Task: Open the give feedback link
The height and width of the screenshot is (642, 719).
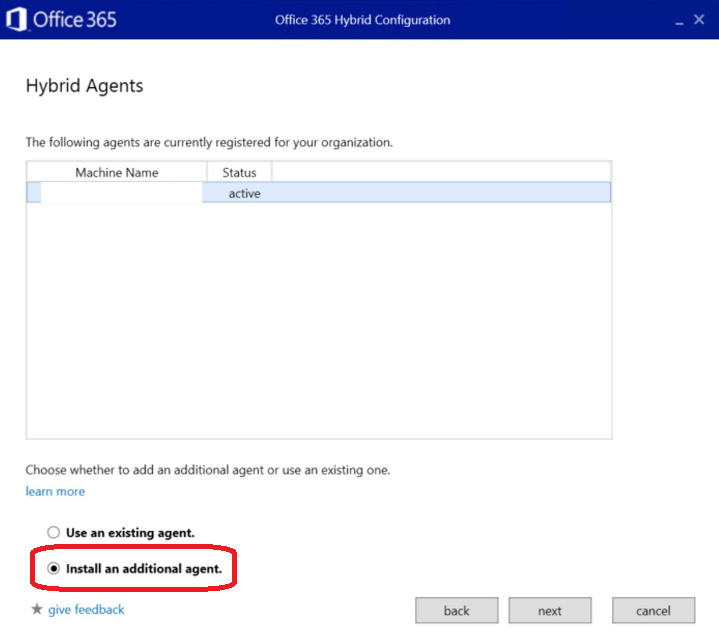Action: coord(86,609)
